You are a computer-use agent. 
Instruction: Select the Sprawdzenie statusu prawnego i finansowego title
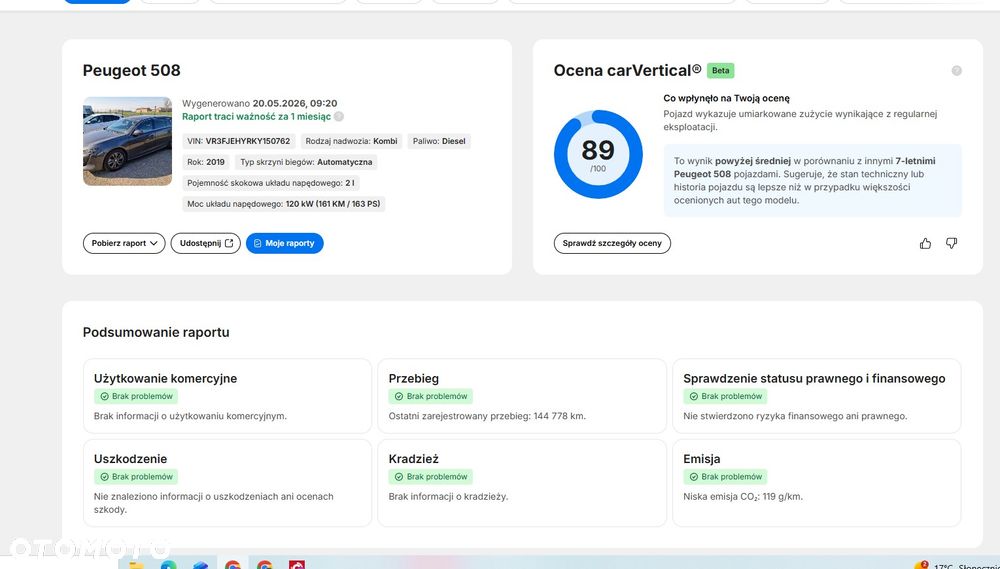coord(814,378)
